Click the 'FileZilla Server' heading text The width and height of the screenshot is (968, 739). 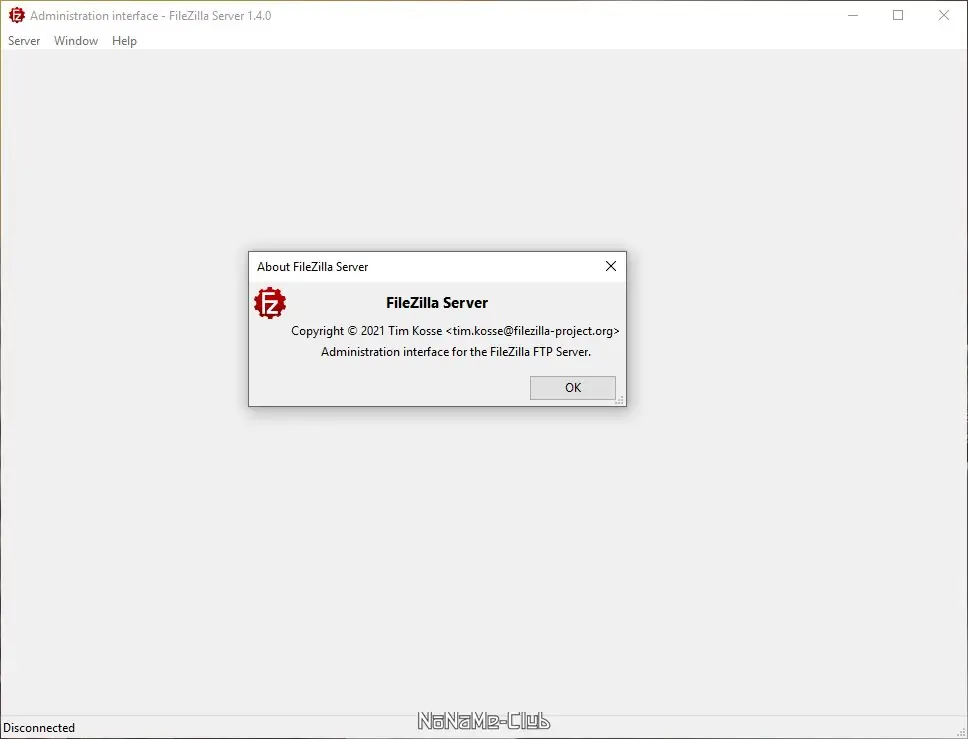(x=436, y=303)
